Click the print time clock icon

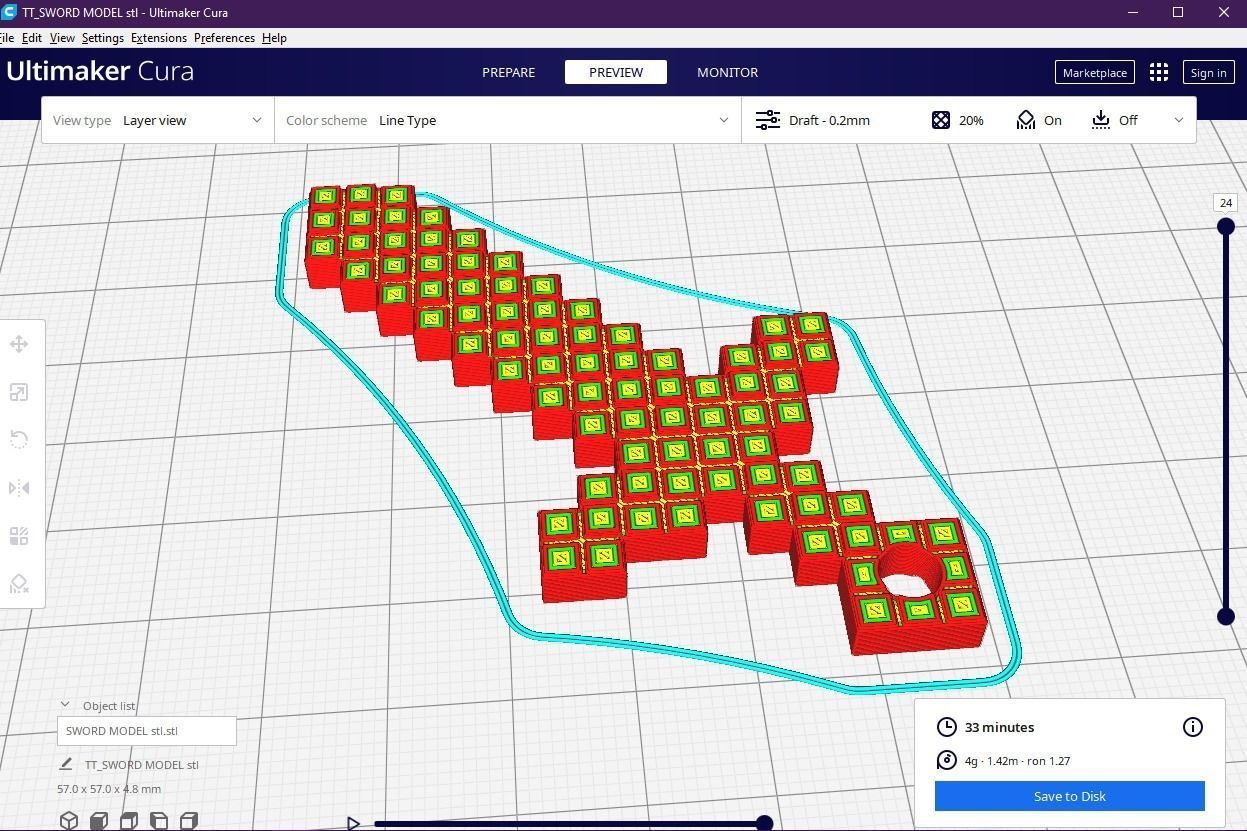point(946,727)
